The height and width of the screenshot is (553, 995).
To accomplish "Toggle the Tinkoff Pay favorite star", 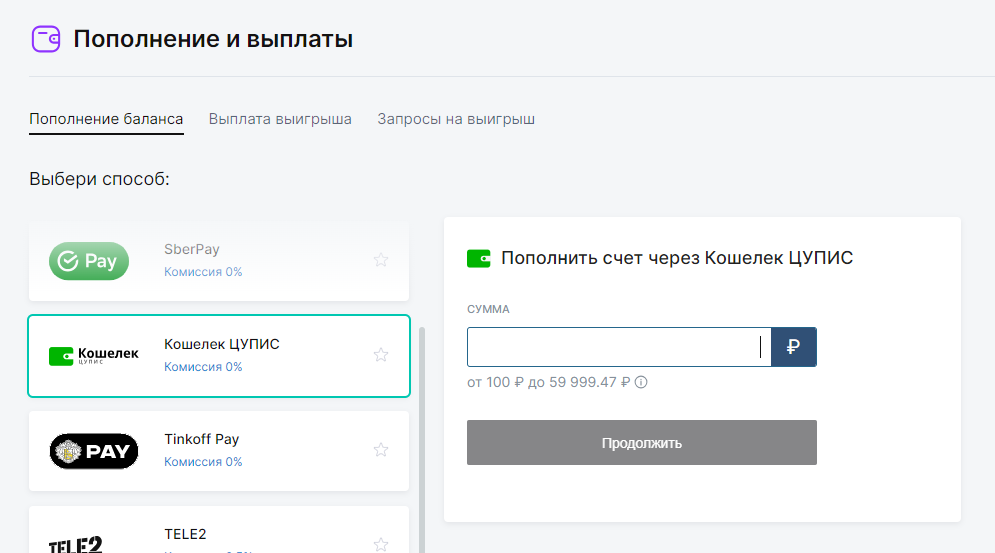I will click(381, 450).
